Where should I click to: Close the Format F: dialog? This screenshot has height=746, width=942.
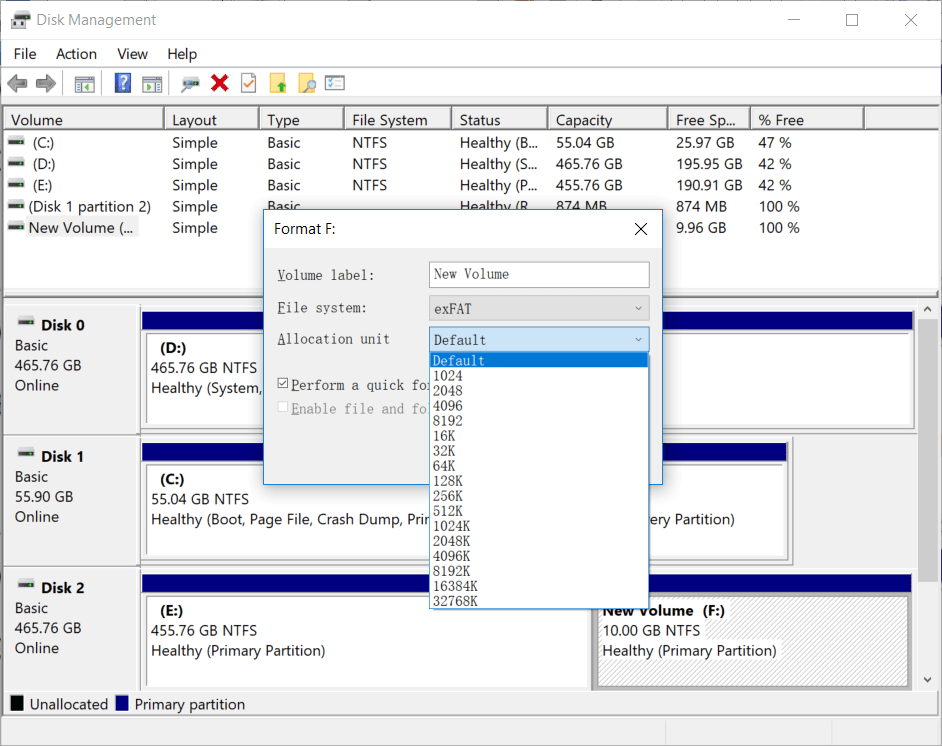click(x=641, y=229)
